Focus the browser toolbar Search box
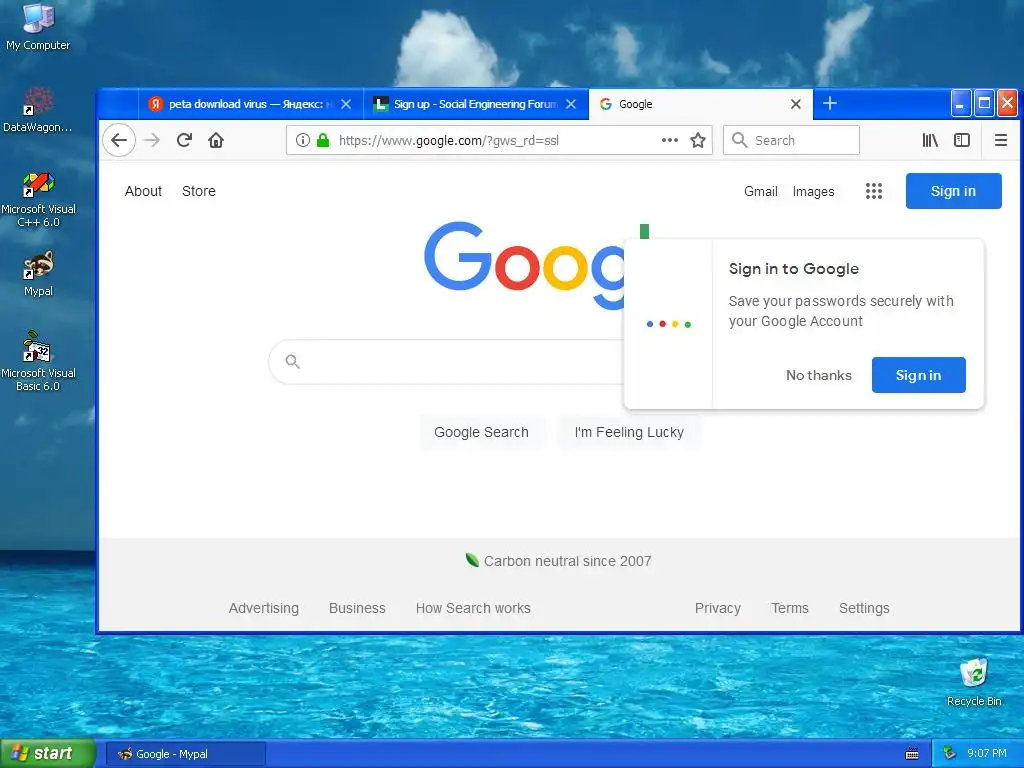 click(x=791, y=140)
